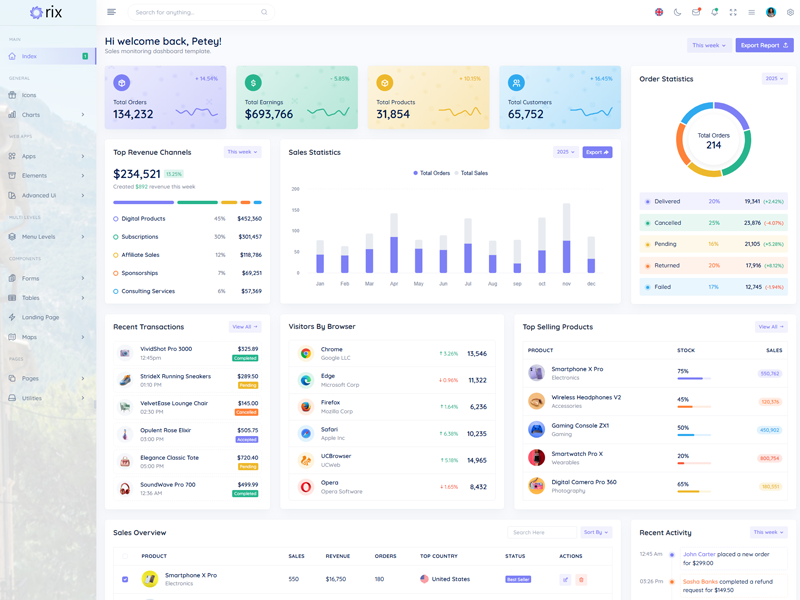Edit the Smartphone X Pro row
Screen dimensions: 800x600
(x=565, y=579)
